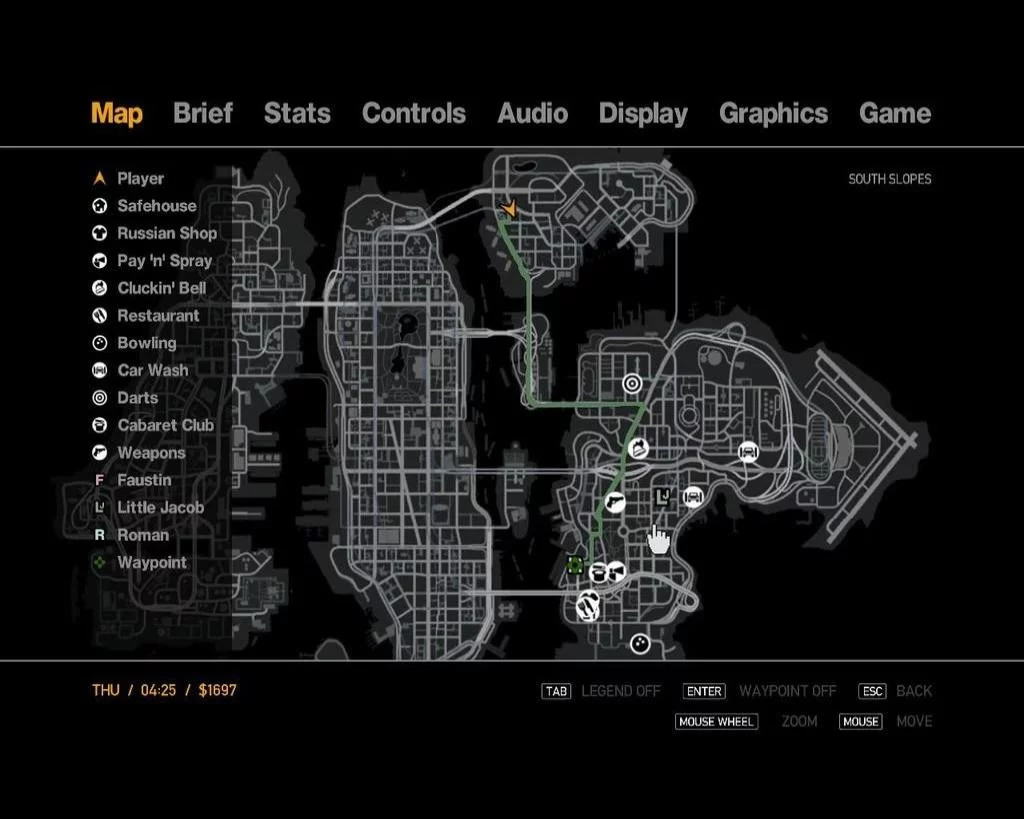This screenshot has width=1024, height=819.
Task: Click the Mouse Wheel Zoom hint
Action: [x=746, y=722]
